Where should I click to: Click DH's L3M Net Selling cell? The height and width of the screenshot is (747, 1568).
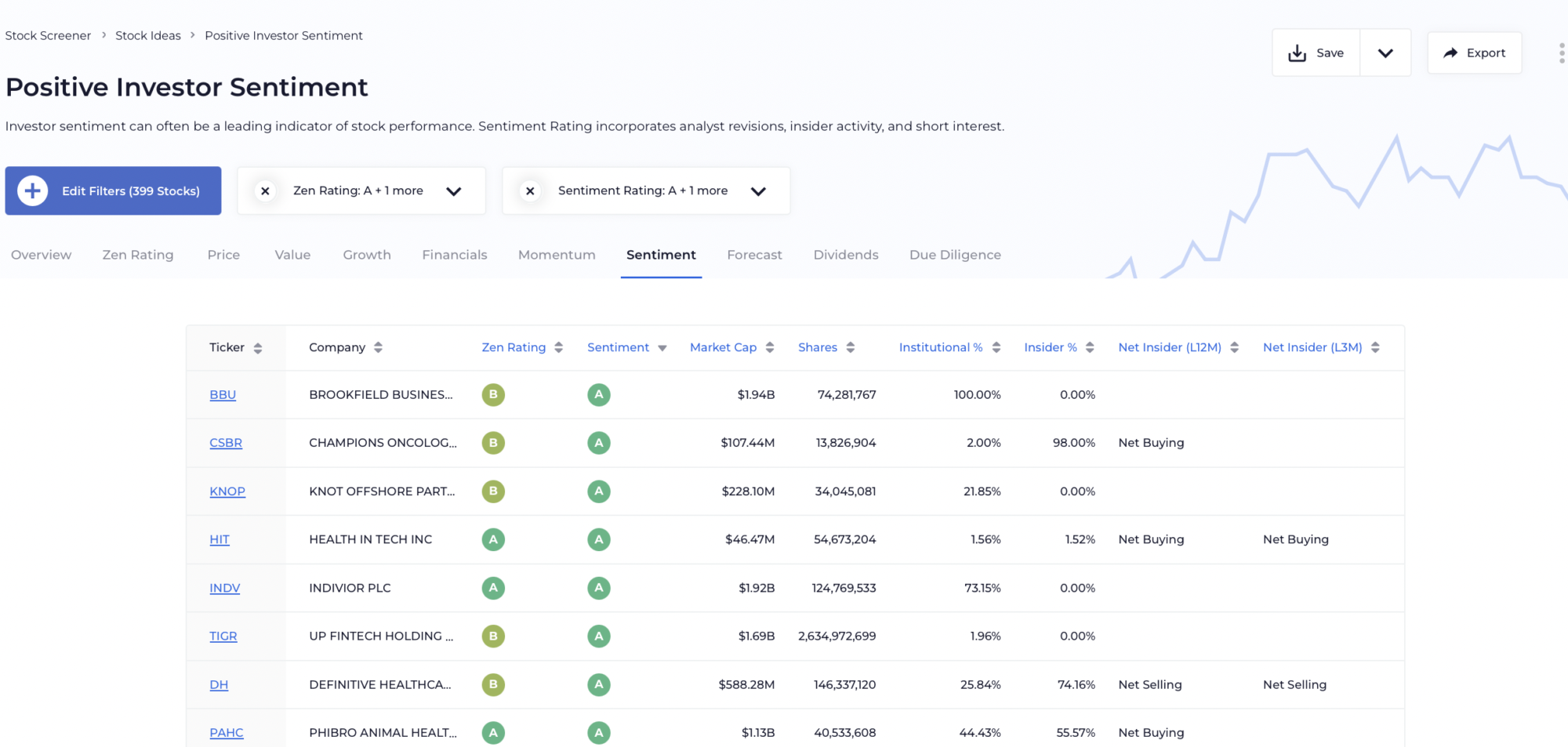[1295, 685]
